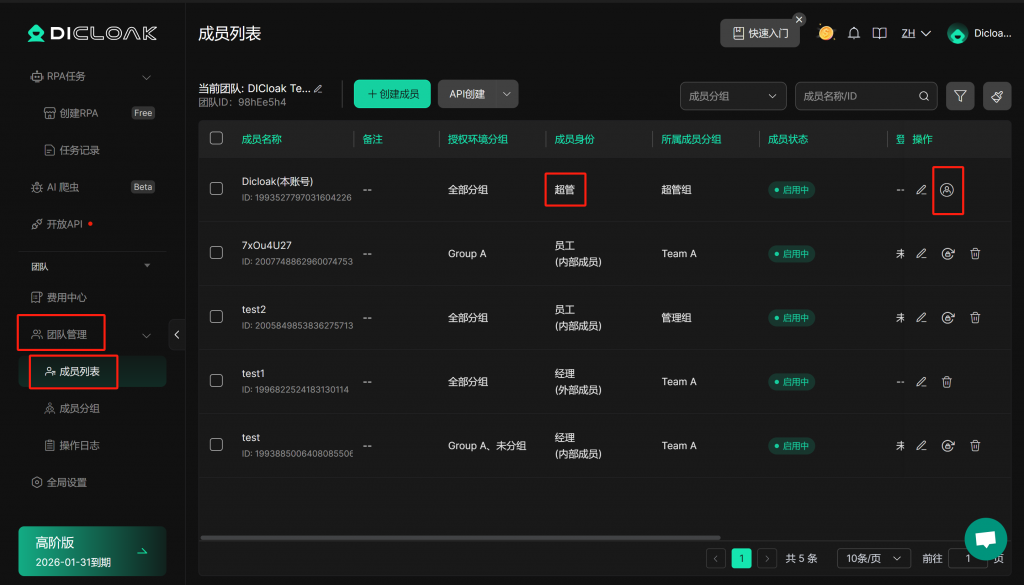This screenshot has width=1024, height=585.
Task: Open 操作日志 in the sidebar
Action: click(79, 445)
